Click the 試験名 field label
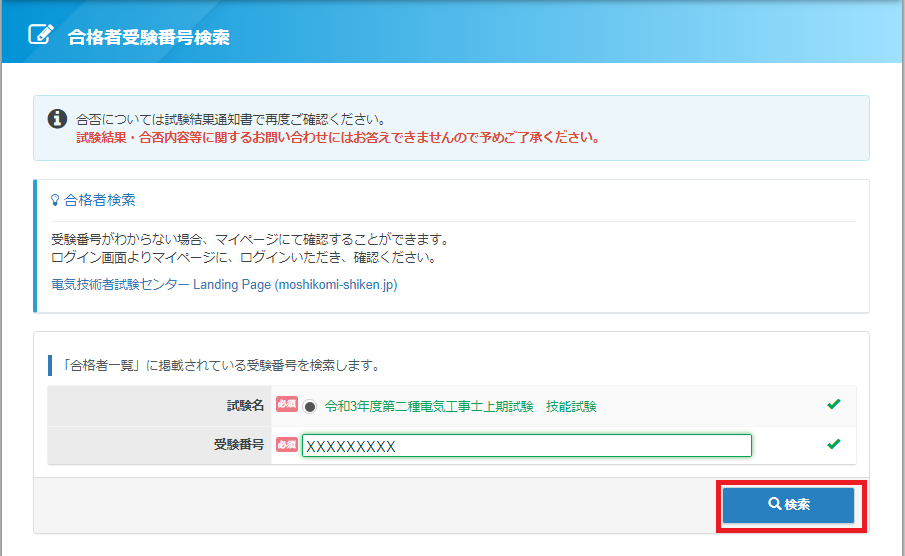 (x=245, y=406)
